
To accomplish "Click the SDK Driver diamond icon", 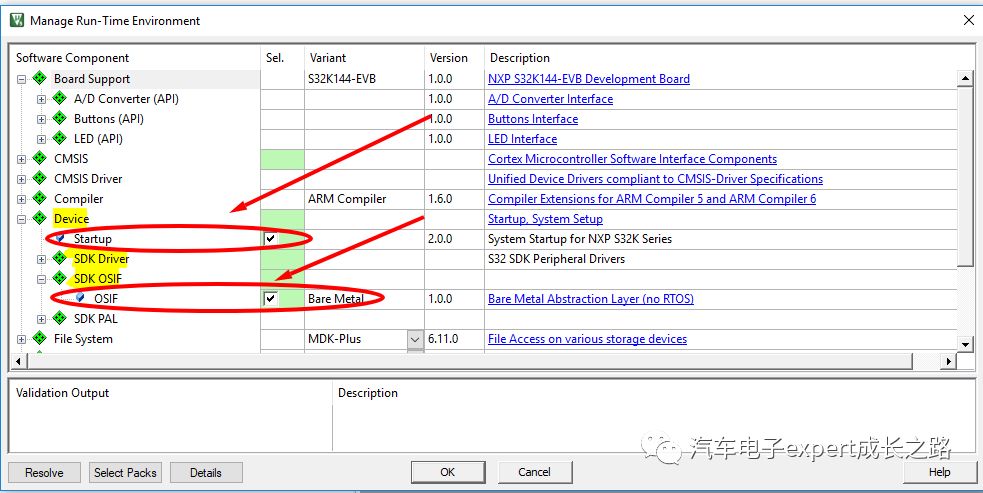I will (x=60, y=258).
